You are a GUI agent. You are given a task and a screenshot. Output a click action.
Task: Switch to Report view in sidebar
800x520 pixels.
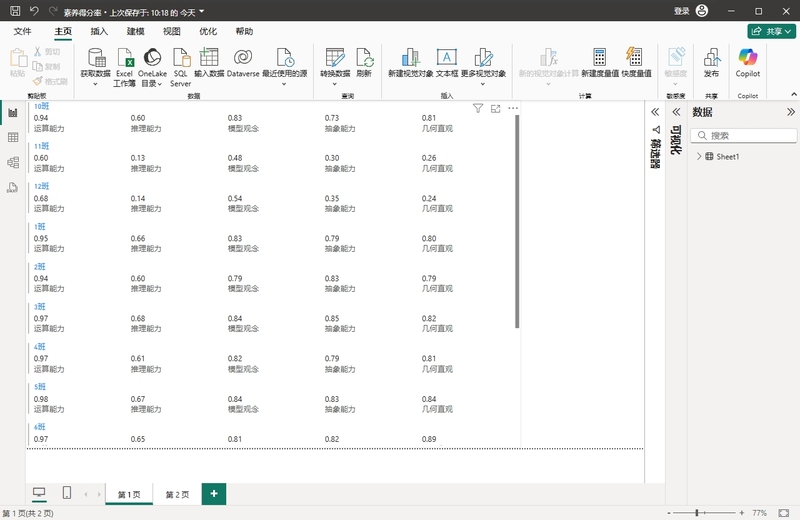(x=13, y=113)
